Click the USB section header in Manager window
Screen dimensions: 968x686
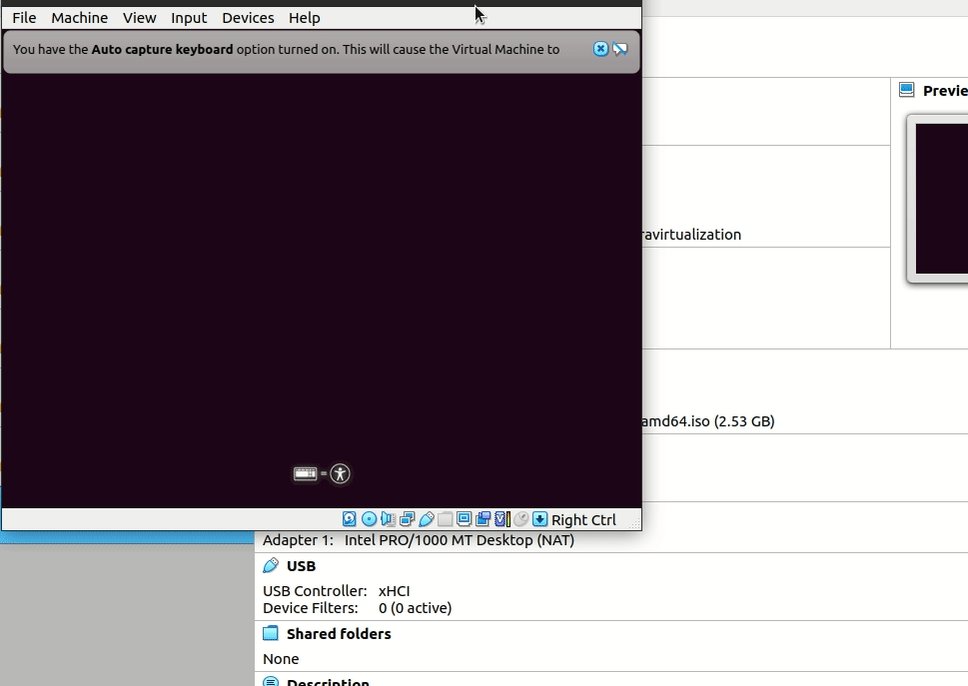click(301, 566)
